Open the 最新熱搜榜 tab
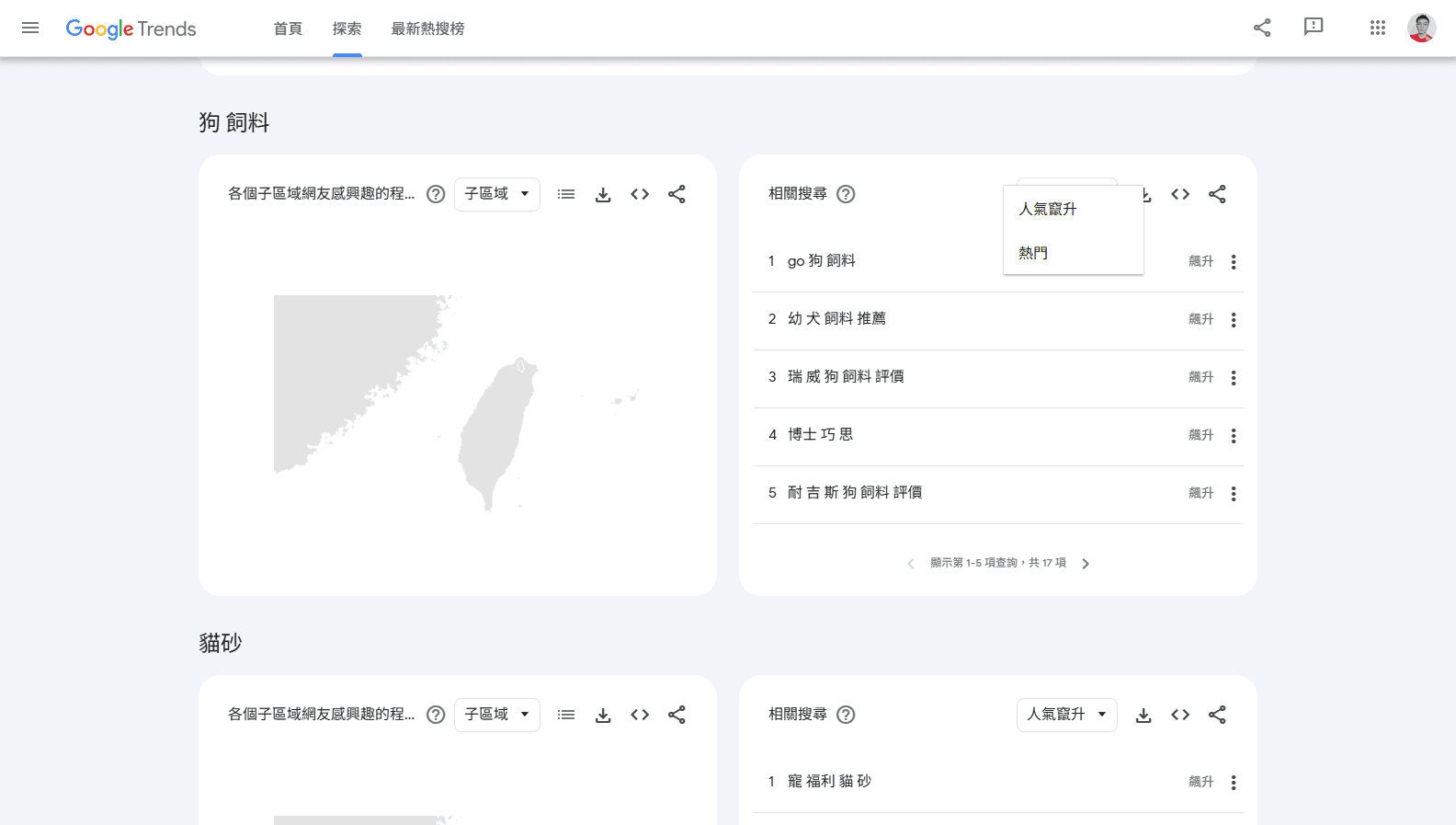This screenshot has height=825, width=1456. click(x=427, y=29)
